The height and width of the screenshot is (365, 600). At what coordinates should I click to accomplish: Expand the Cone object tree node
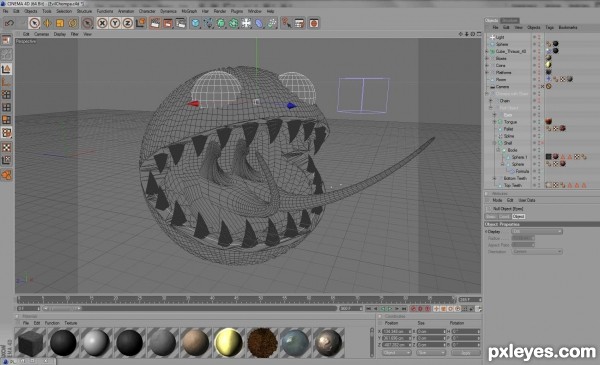[x=487, y=65]
